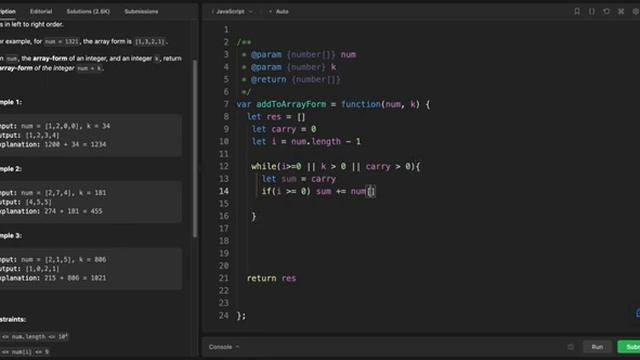Screen dimensions: 640x360
Task: Bookmark the code with the bookmark icon
Action: pos(577,11)
